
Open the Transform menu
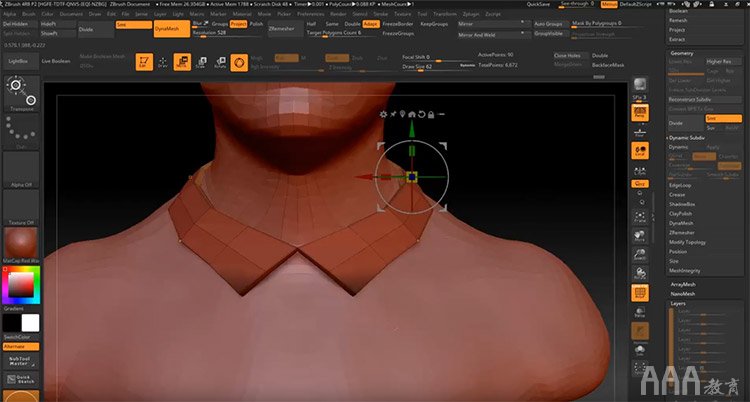[x=445, y=14]
